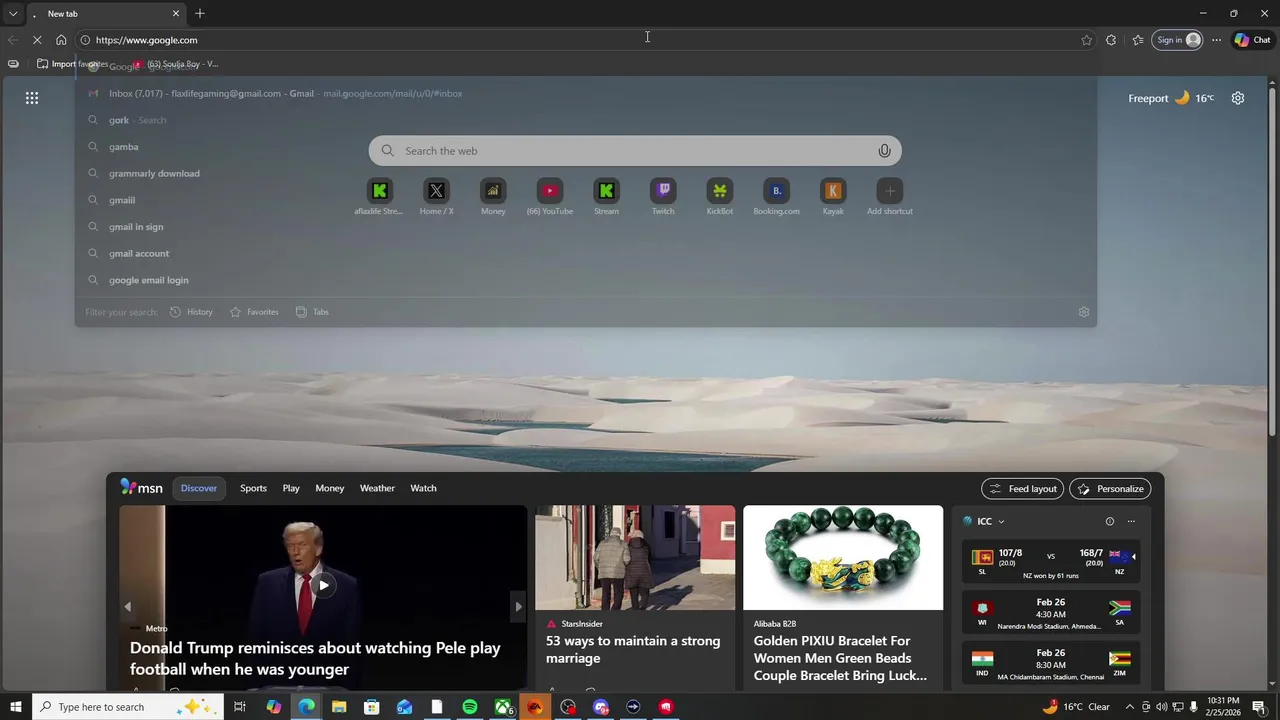
Task: Select the 'google email login' suggestion
Action: tap(585, 280)
